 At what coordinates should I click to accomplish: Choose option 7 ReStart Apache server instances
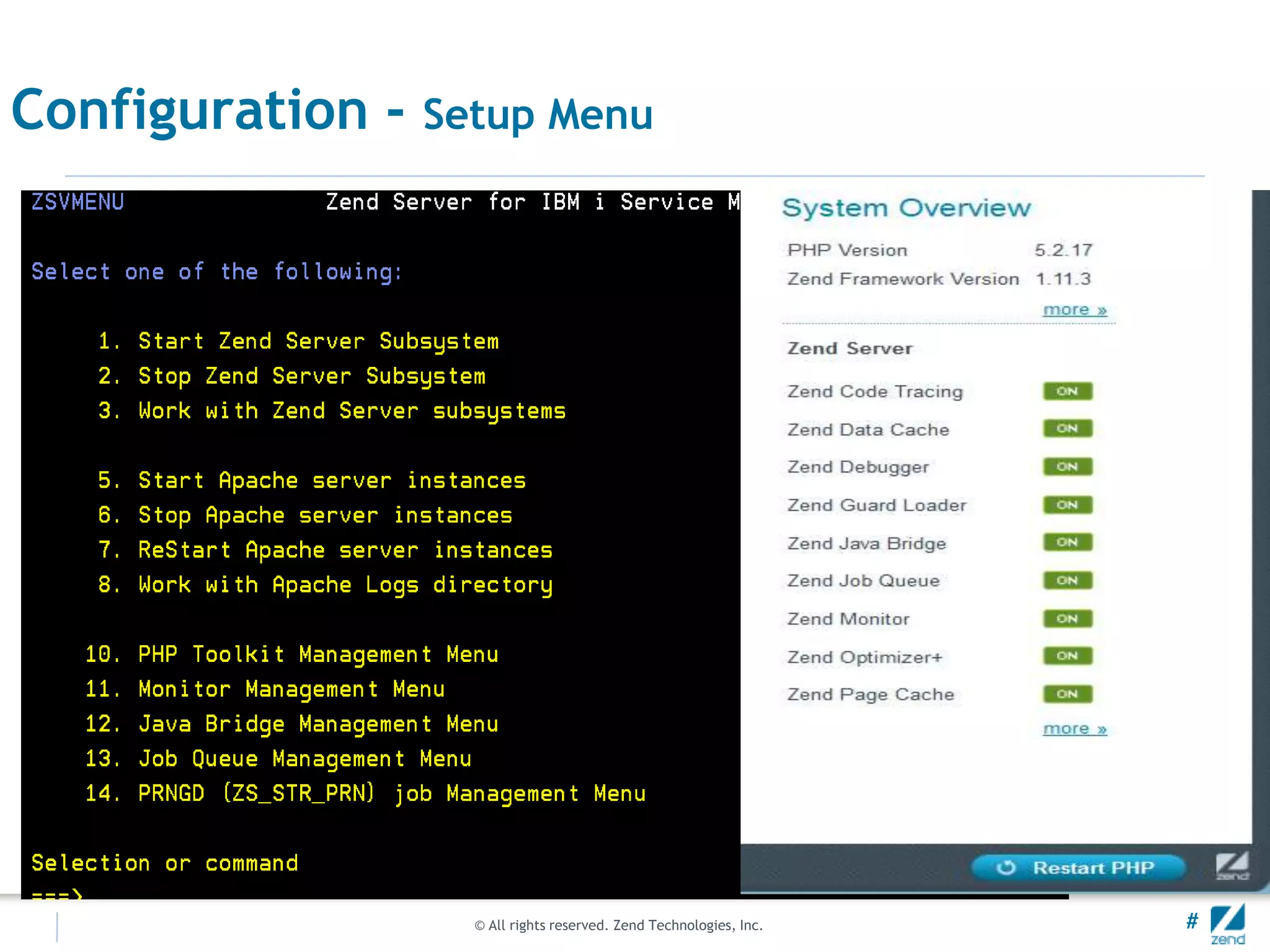[325, 550]
